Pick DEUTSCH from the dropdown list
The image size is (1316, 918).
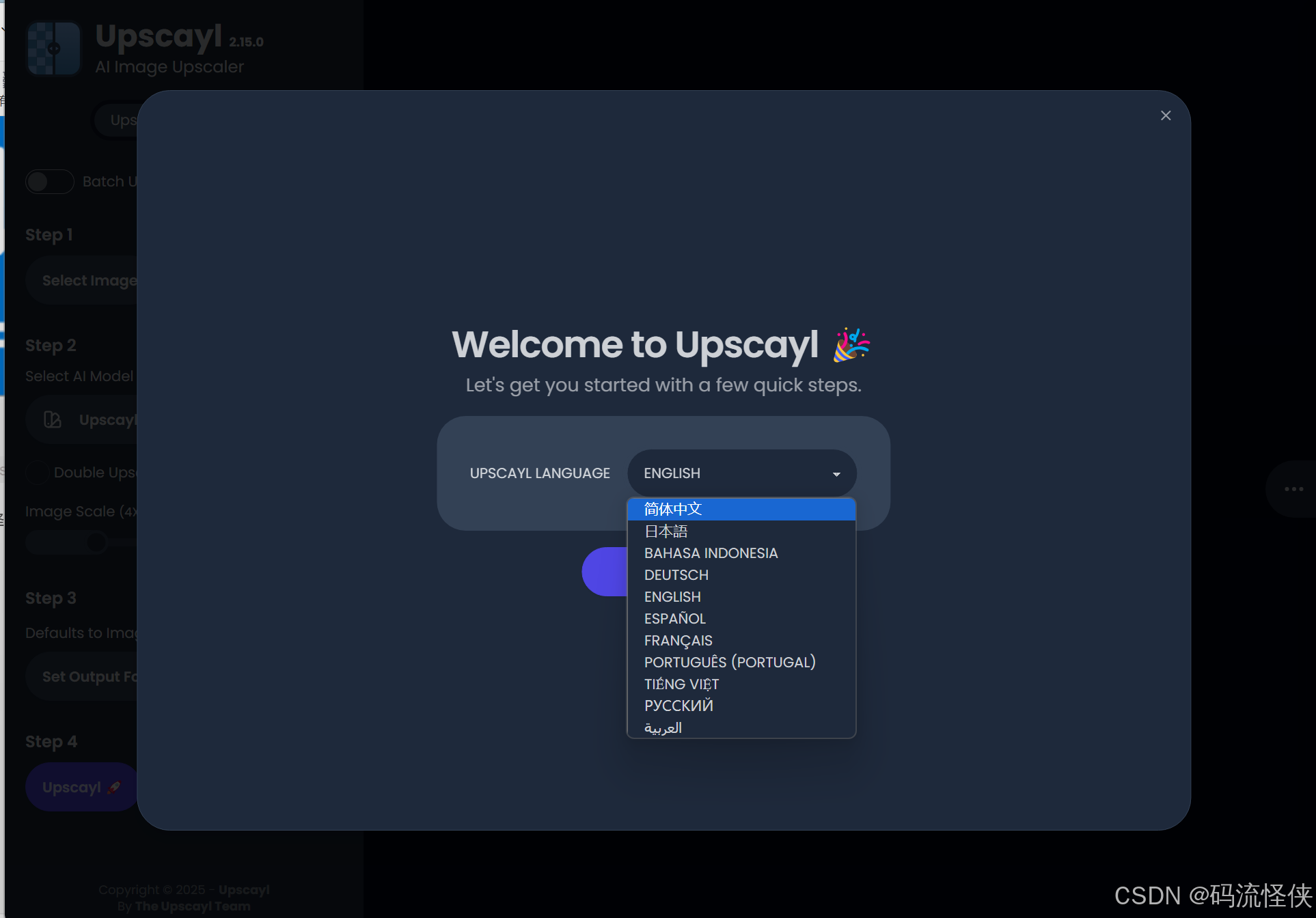pos(676,575)
